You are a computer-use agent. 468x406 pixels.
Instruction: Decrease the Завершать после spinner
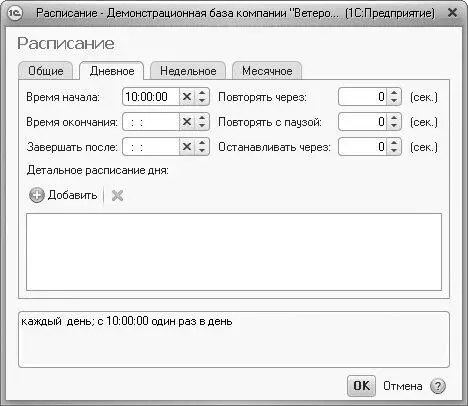[202, 151]
